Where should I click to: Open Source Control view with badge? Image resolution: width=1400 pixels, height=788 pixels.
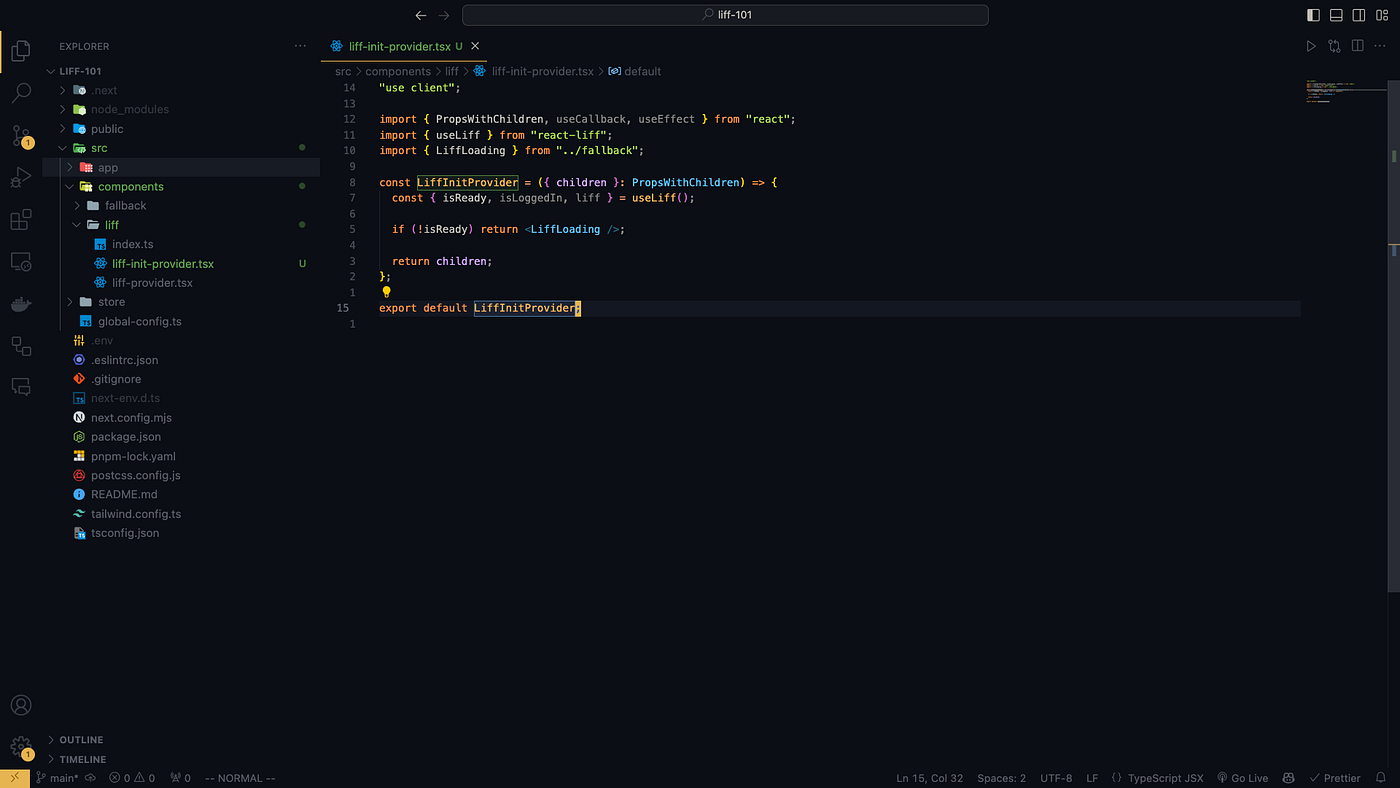[20, 136]
